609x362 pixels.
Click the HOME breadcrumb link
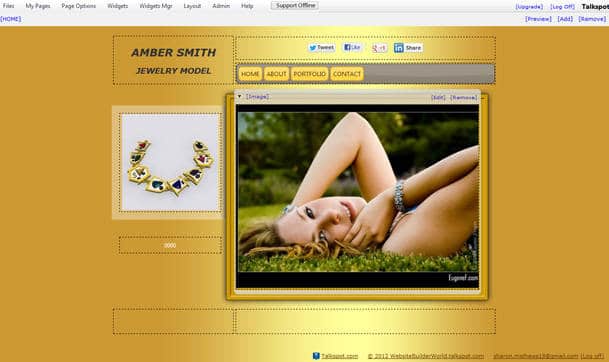click(10, 19)
